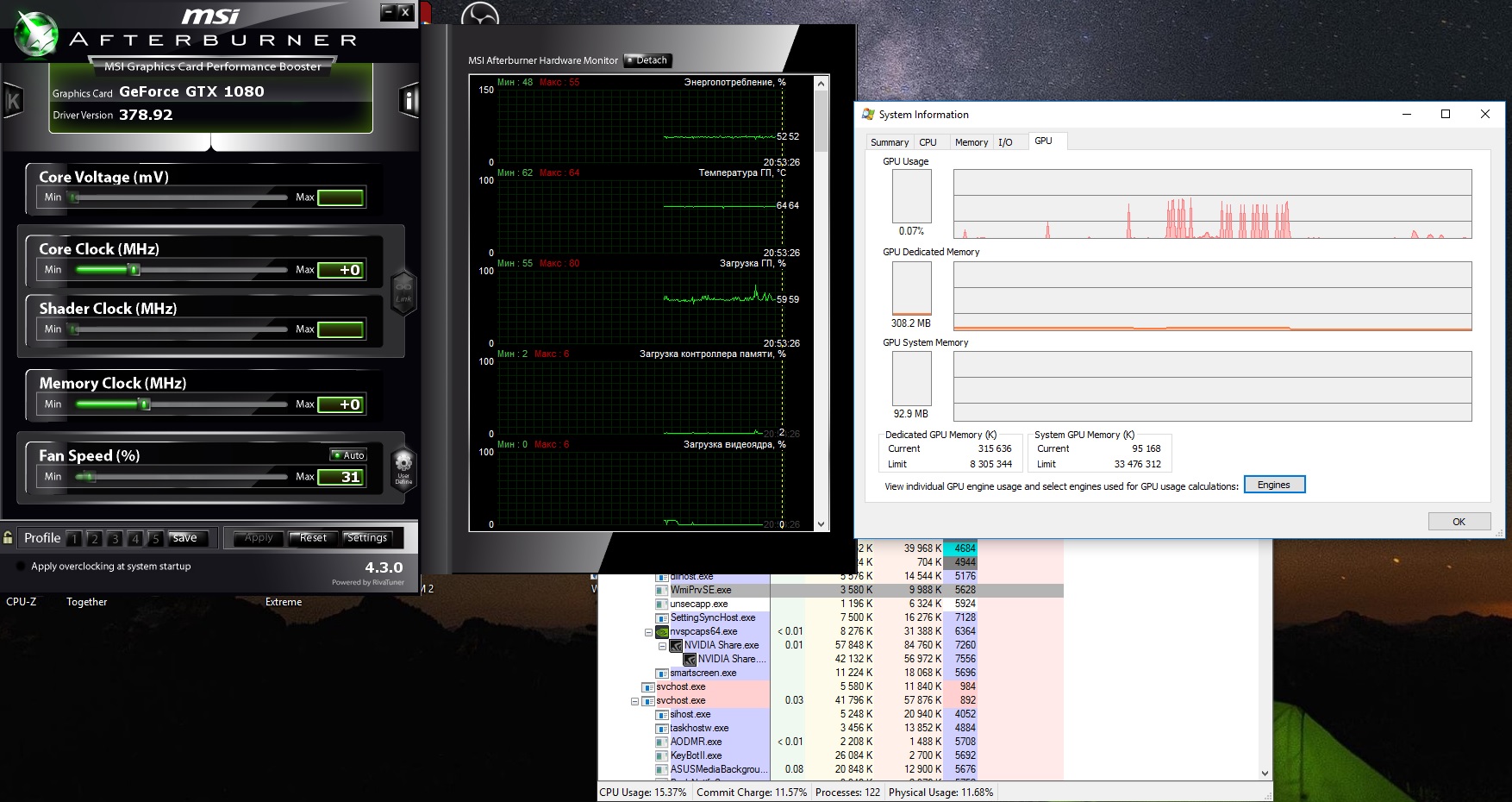Click the sihost.exe process icon
The width and height of the screenshot is (1512, 802).
[662, 714]
